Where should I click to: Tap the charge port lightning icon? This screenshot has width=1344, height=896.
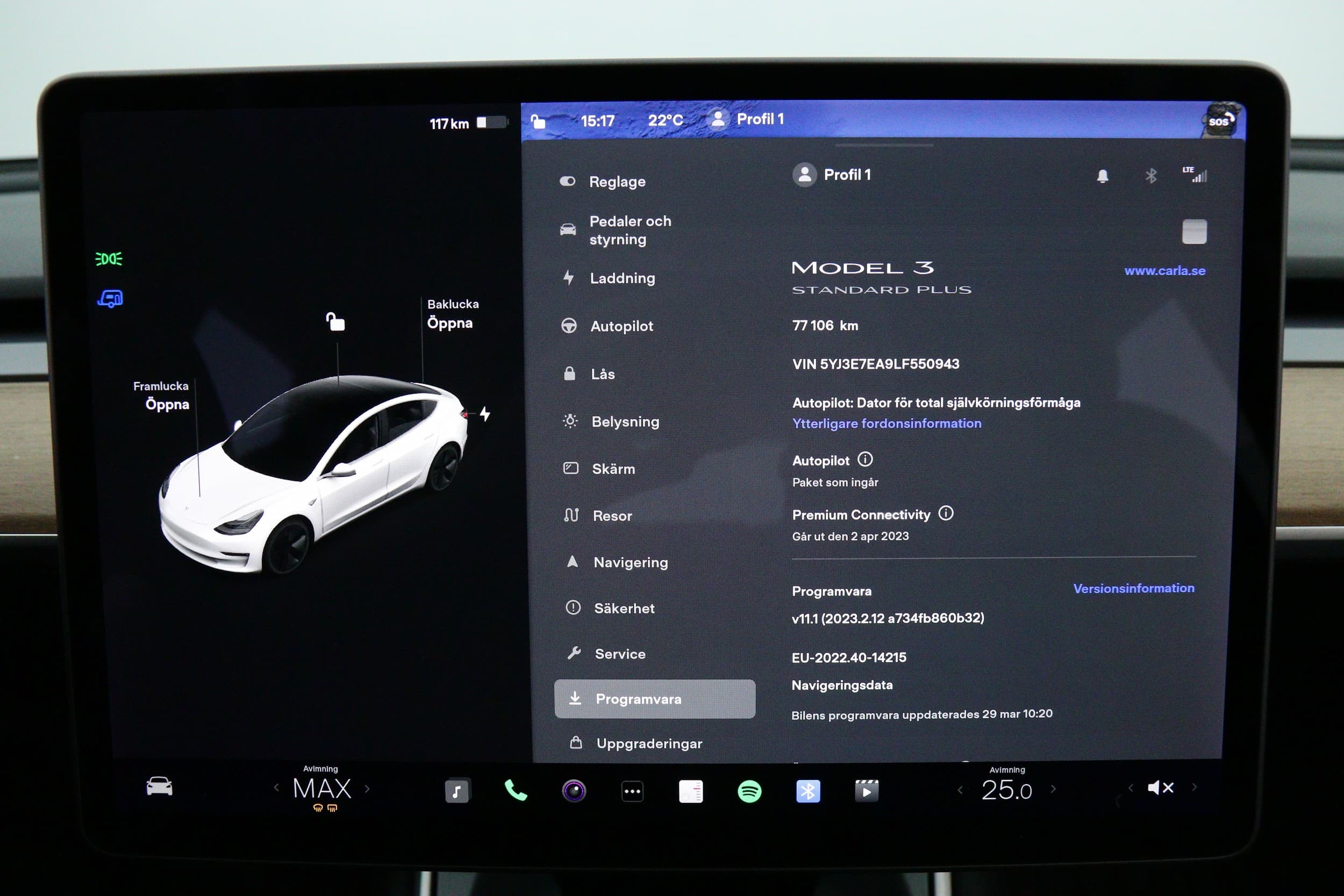(485, 413)
